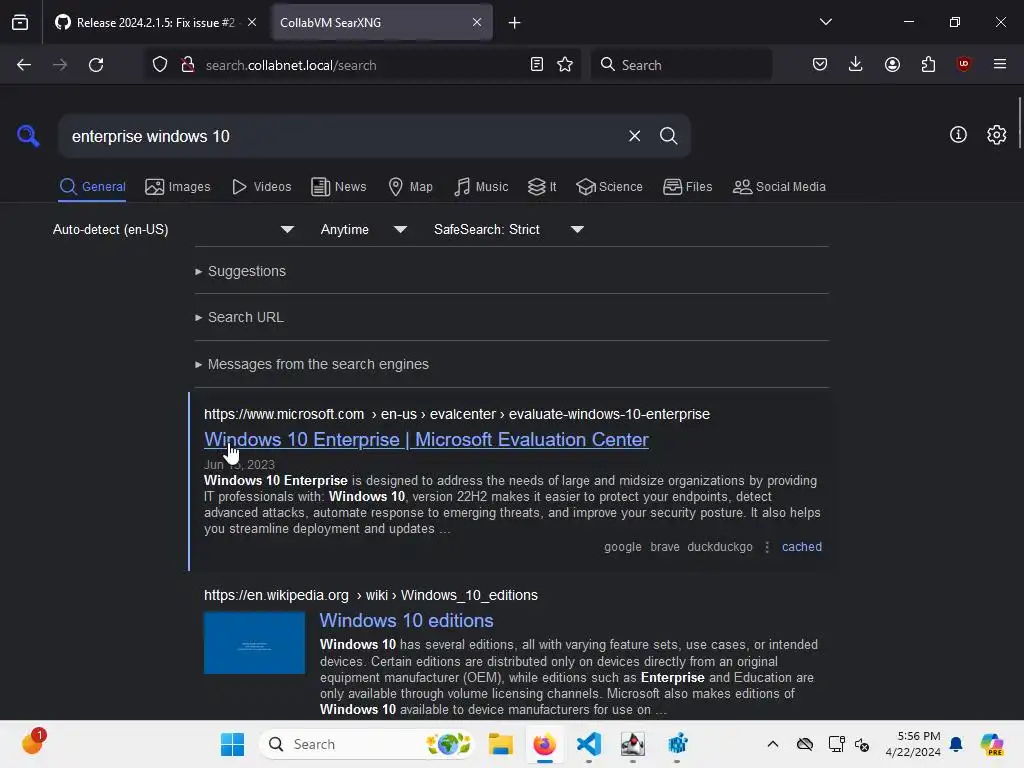Switch to Map category
1024x768 pixels.
pyautogui.click(x=411, y=187)
